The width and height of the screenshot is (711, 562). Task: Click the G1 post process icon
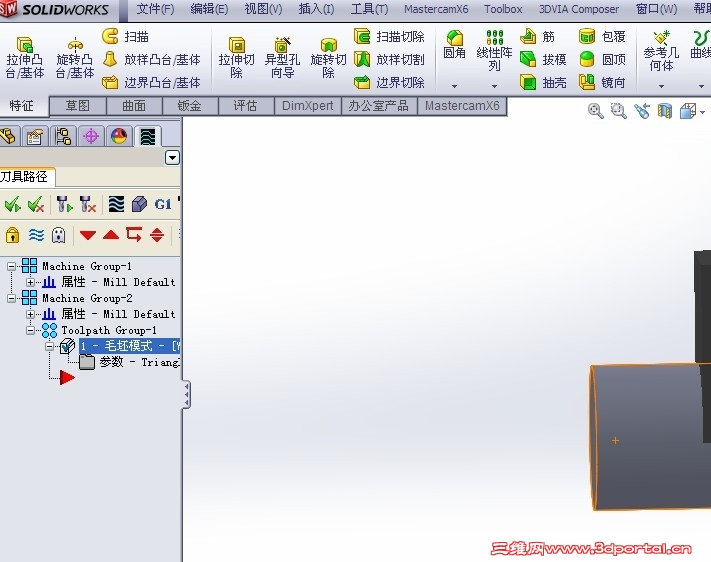(163, 205)
